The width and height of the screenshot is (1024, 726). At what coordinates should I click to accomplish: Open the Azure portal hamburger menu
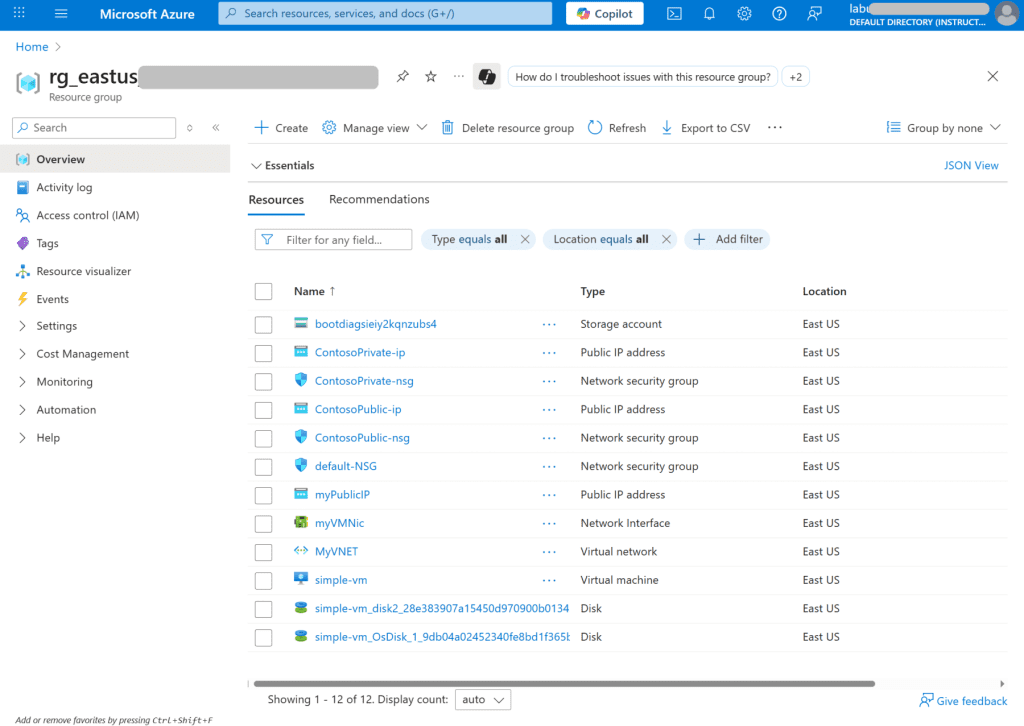click(61, 14)
